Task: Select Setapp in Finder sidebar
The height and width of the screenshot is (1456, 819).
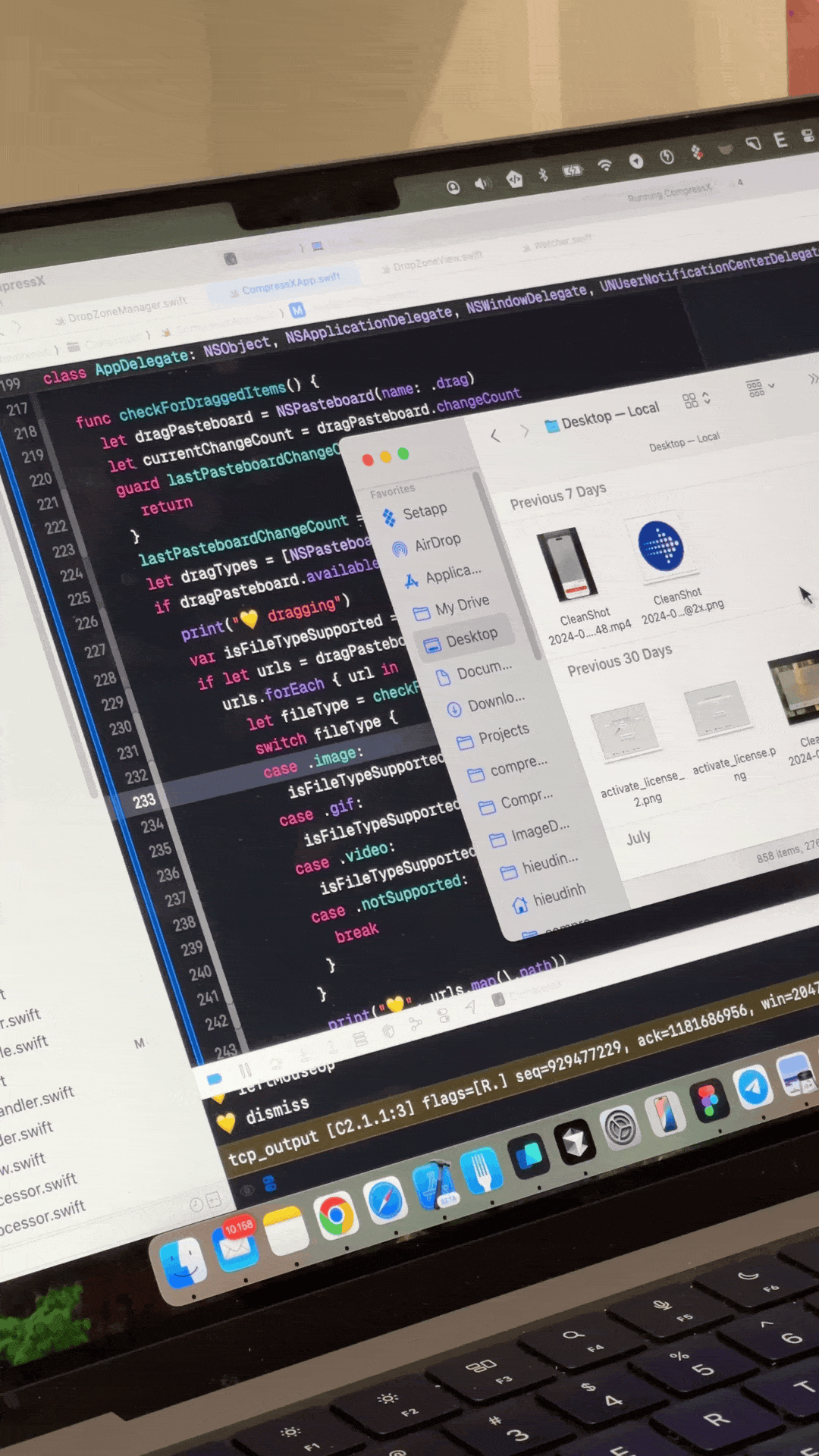Action: (415, 514)
